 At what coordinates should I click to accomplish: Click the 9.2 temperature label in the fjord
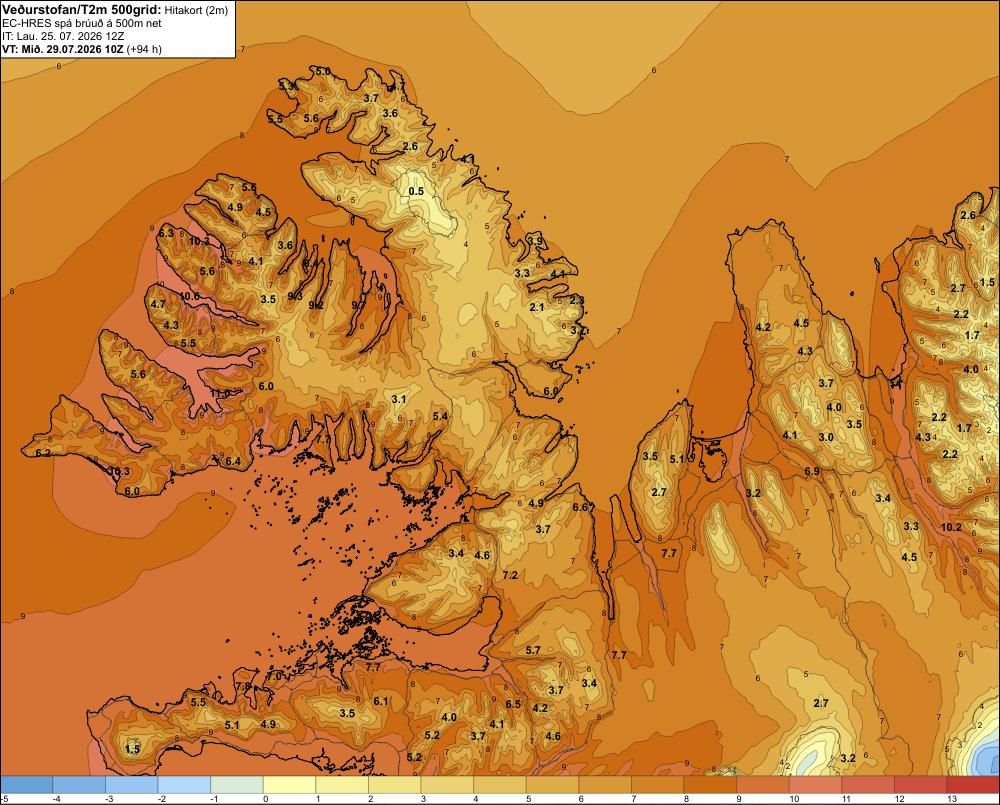(x=316, y=305)
